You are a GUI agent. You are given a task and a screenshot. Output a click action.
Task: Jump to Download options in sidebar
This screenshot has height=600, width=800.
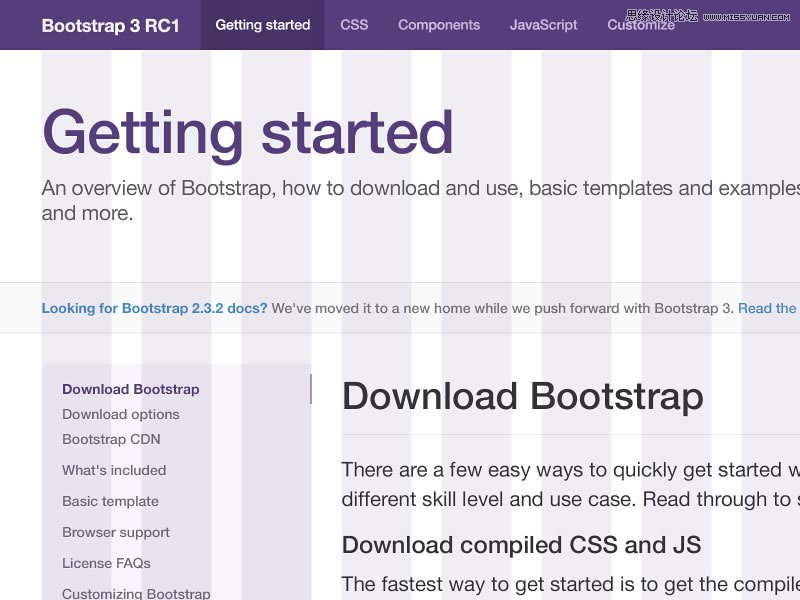(x=120, y=414)
